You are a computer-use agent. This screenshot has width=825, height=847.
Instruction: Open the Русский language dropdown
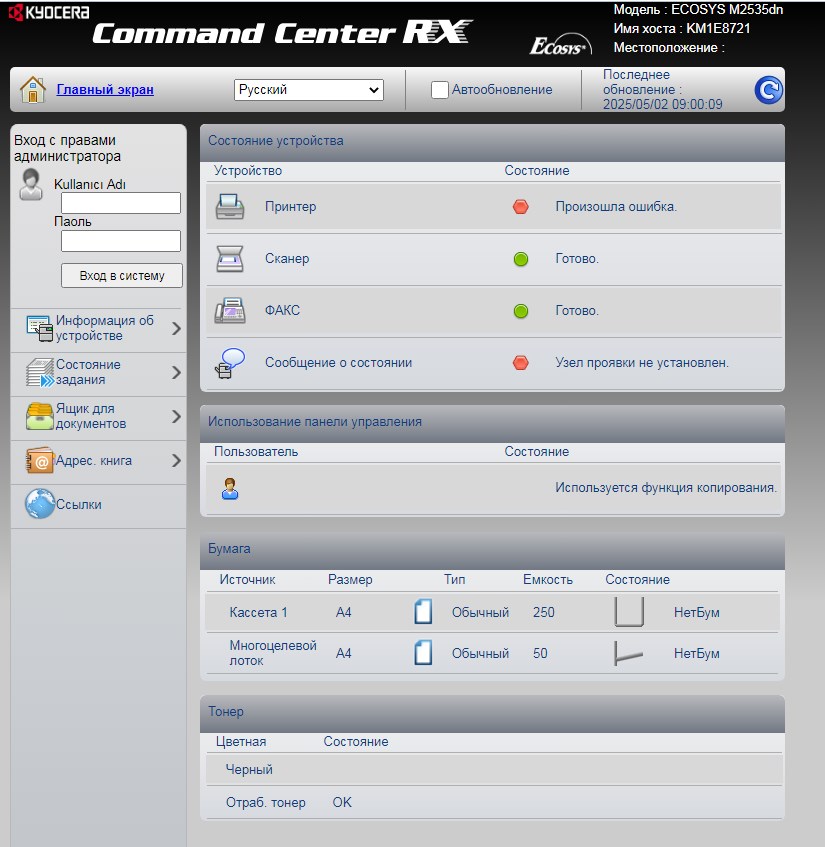point(308,90)
